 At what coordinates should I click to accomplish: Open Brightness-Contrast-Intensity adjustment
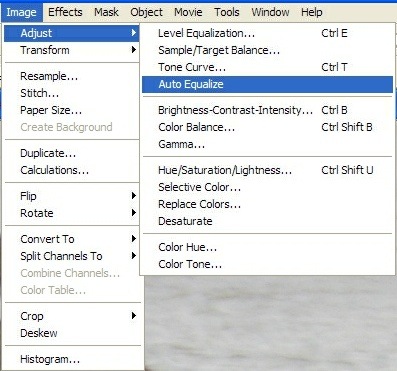point(267,110)
